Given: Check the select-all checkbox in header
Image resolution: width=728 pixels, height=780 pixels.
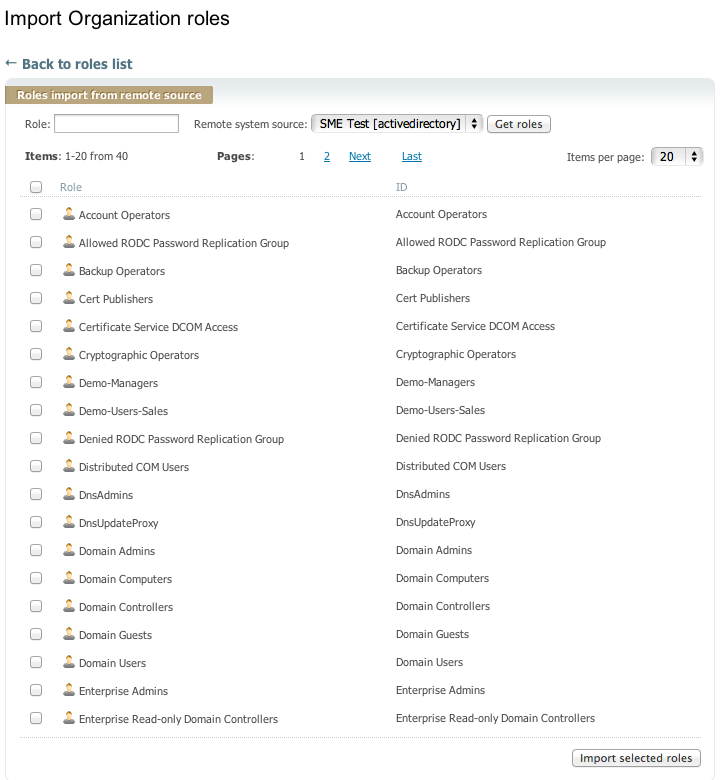Looking at the screenshot, I should click(36, 187).
